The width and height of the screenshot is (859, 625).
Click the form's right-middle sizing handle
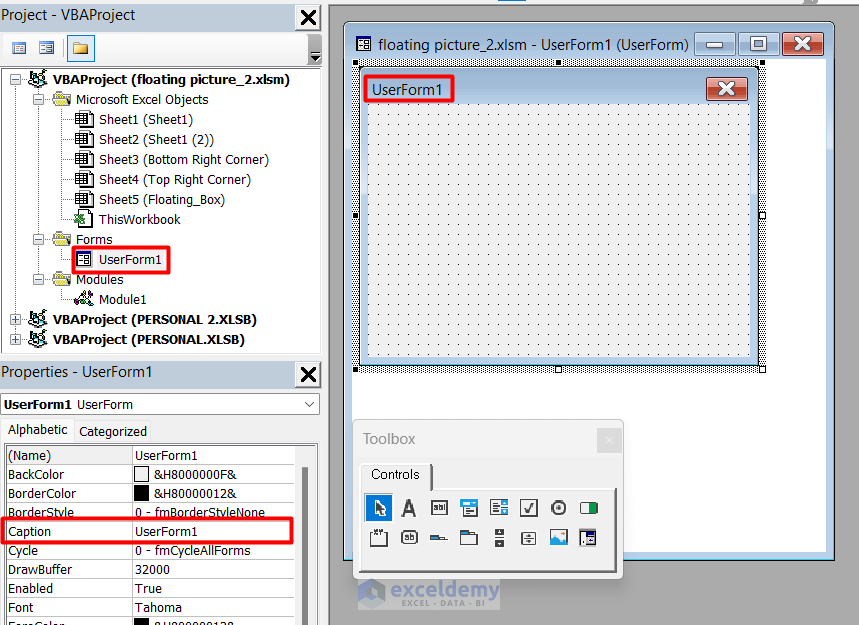coord(763,216)
